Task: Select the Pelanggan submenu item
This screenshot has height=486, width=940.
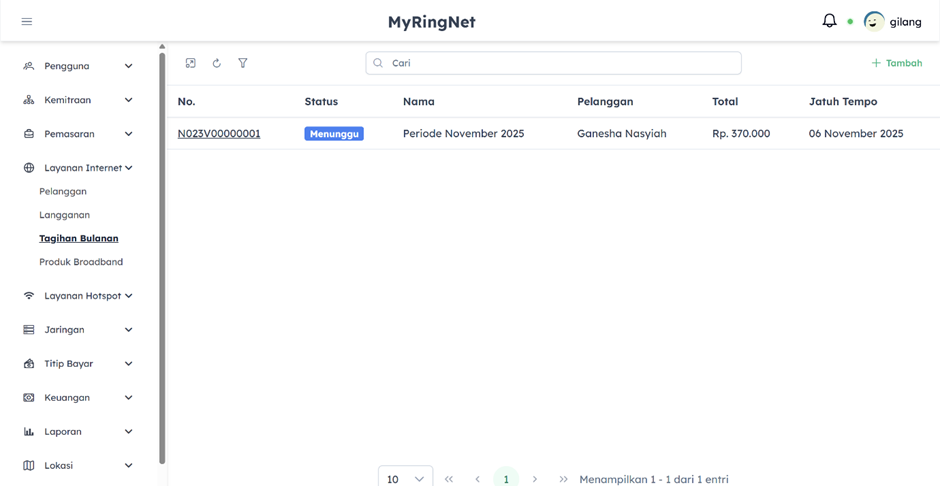Action: (x=63, y=191)
